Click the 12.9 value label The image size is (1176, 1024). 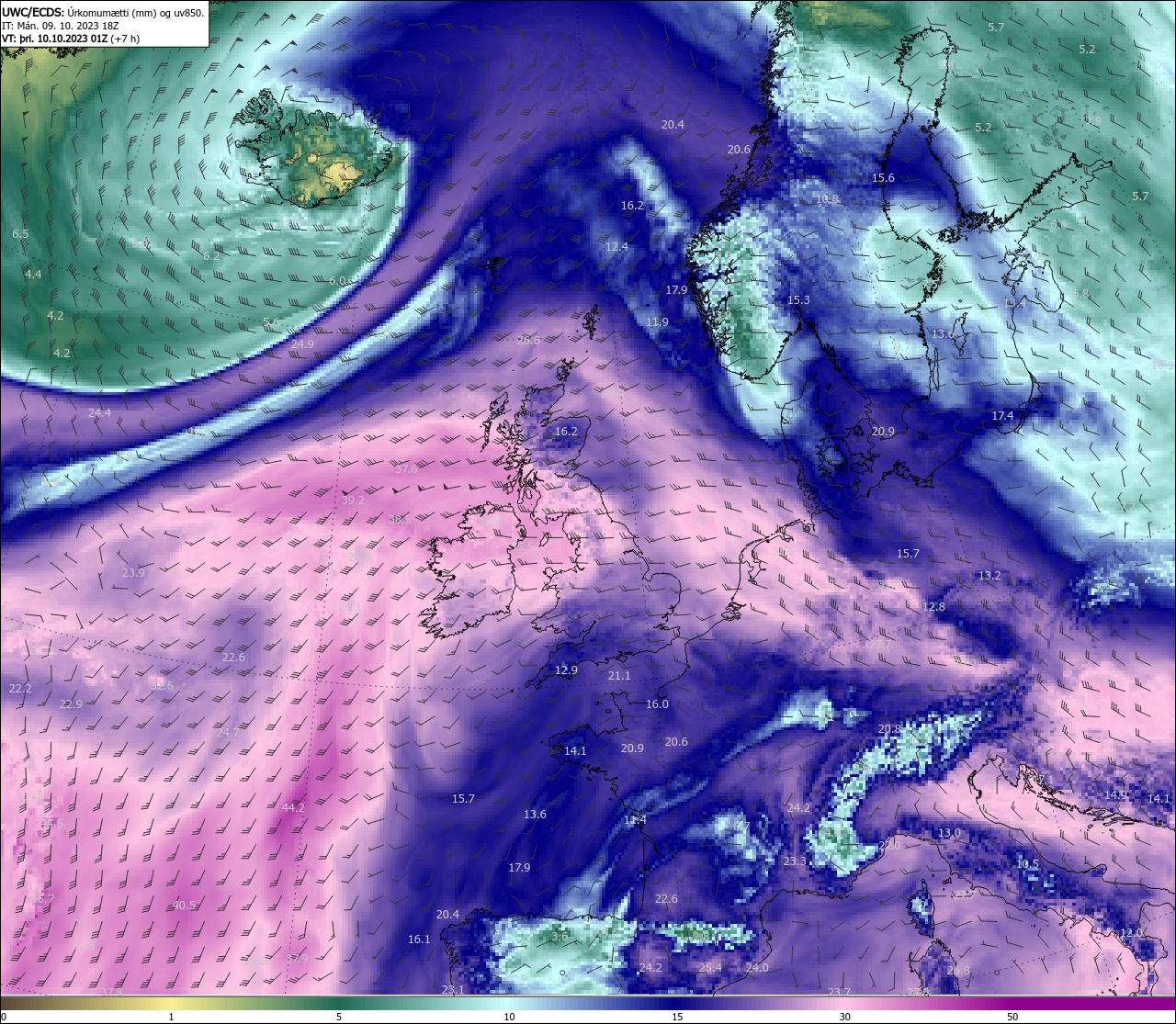click(x=566, y=670)
